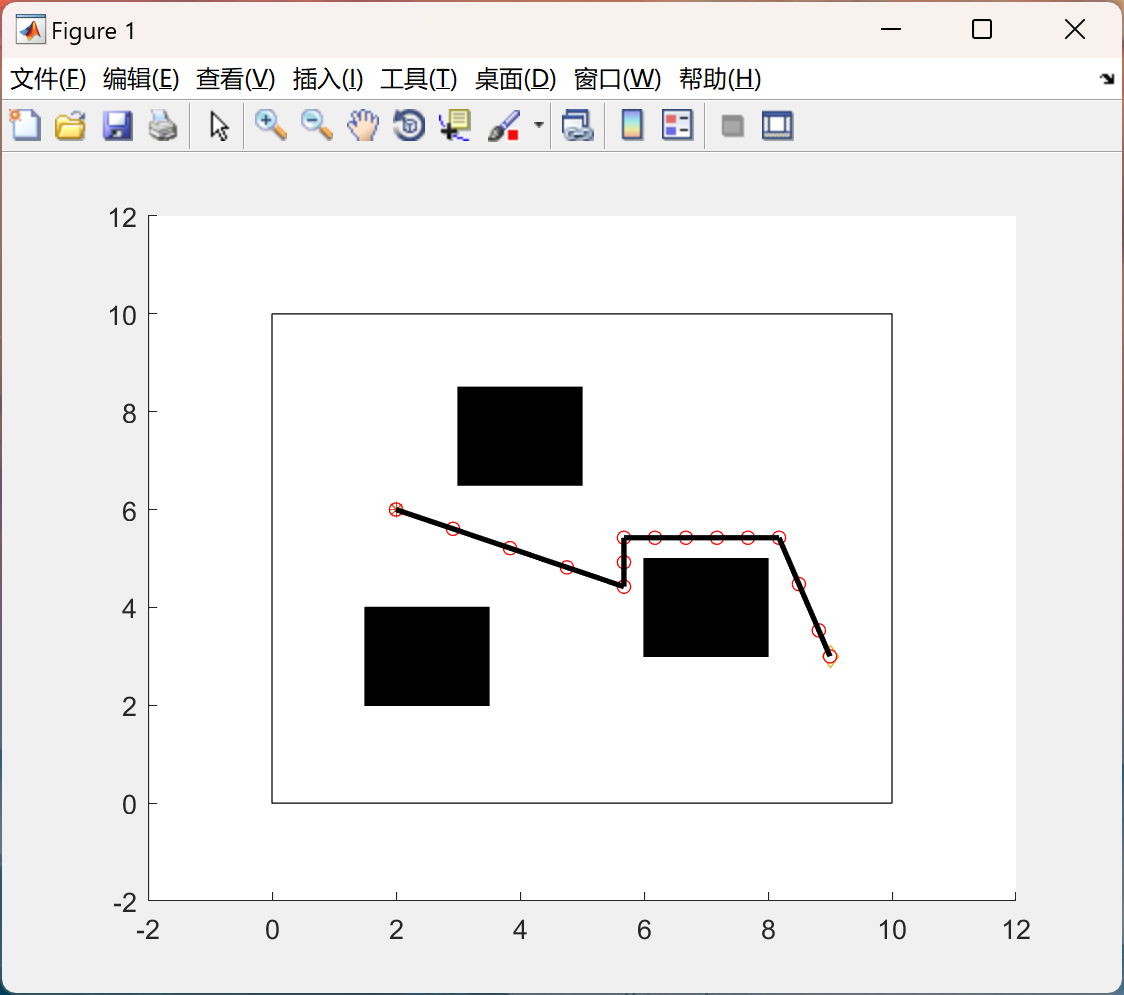Viewport: 1124px width, 995px height.
Task: Show plot tools and dock figure icon
Action: pyautogui.click(x=778, y=125)
